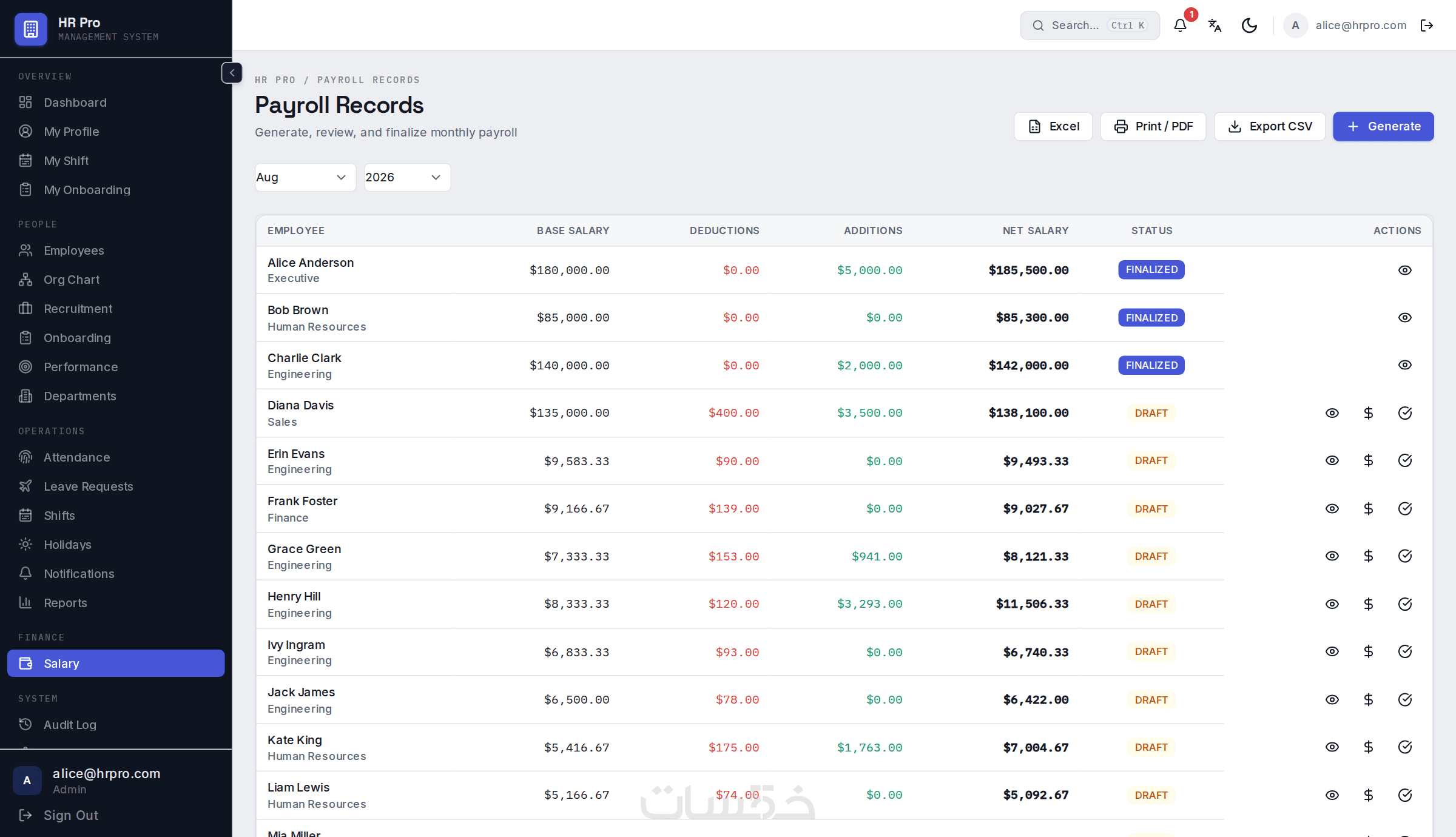Click the HR Pro logo icon
1456x837 pixels.
pos(31,29)
